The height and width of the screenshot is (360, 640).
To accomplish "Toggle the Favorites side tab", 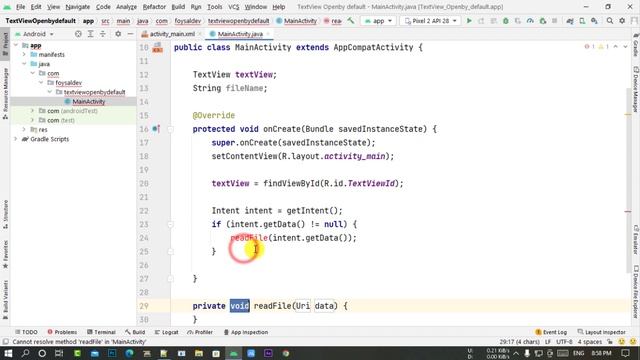I will coord(5,255).
